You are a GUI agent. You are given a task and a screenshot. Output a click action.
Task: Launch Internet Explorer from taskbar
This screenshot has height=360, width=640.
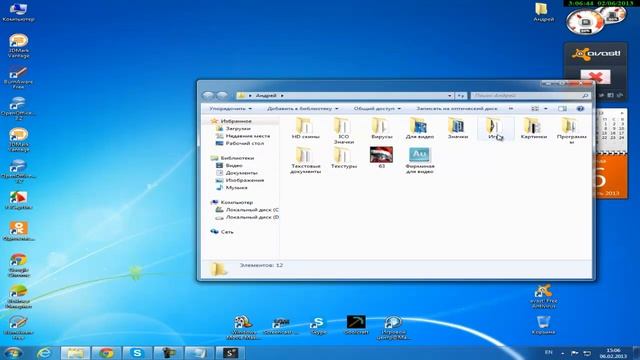pyautogui.click(x=44, y=353)
